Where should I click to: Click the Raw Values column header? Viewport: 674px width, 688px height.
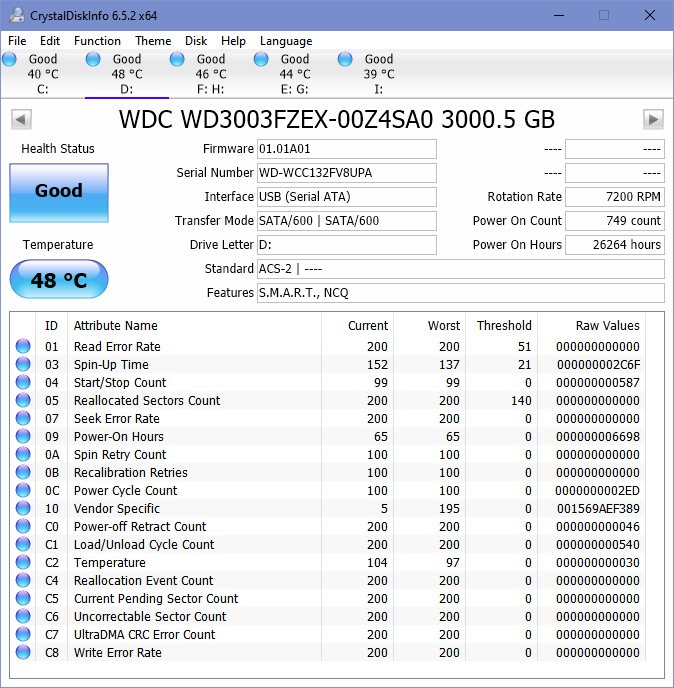pos(592,326)
